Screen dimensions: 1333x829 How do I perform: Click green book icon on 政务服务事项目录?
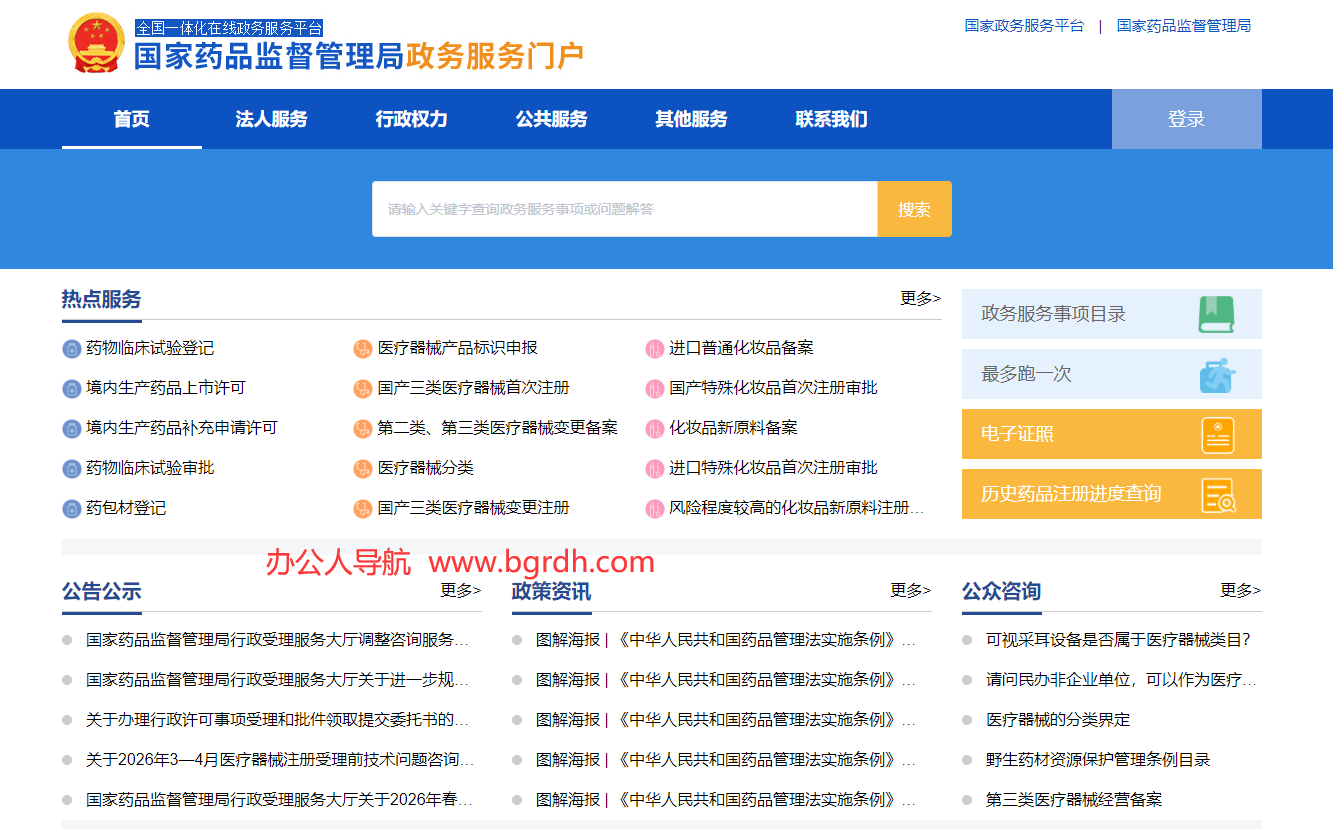point(1217,315)
